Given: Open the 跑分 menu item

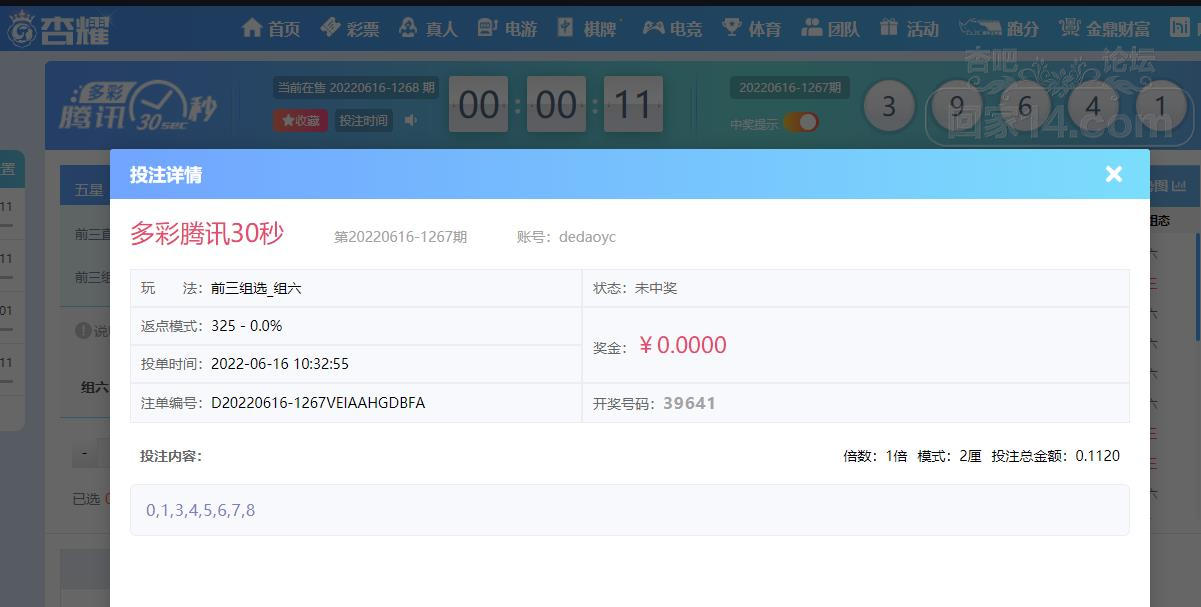Looking at the screenshot, I should click(x=998, y=28).
